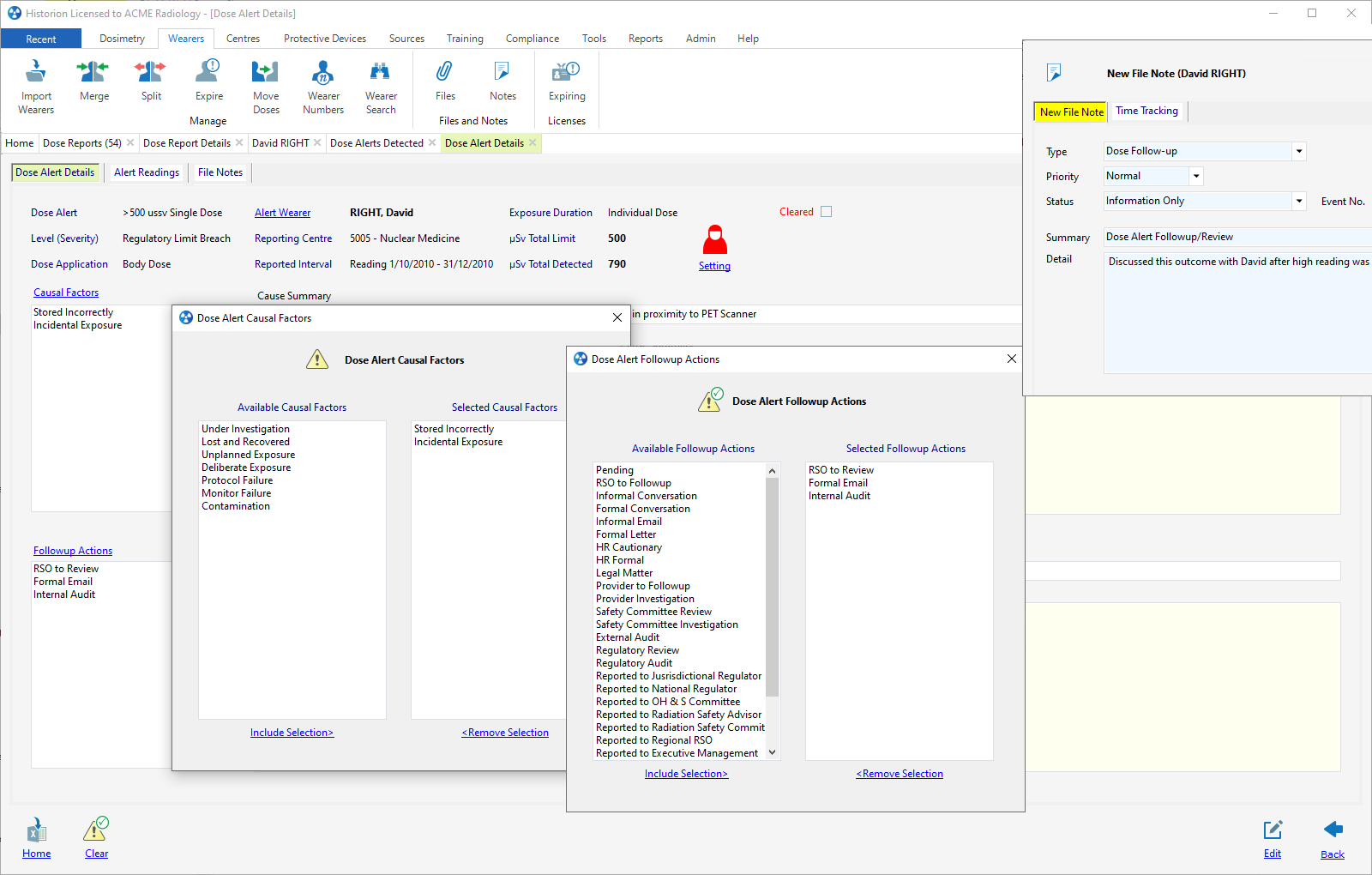
Task: Click the Import Wearers ribbon icon
Action: (x=36, y=71)
